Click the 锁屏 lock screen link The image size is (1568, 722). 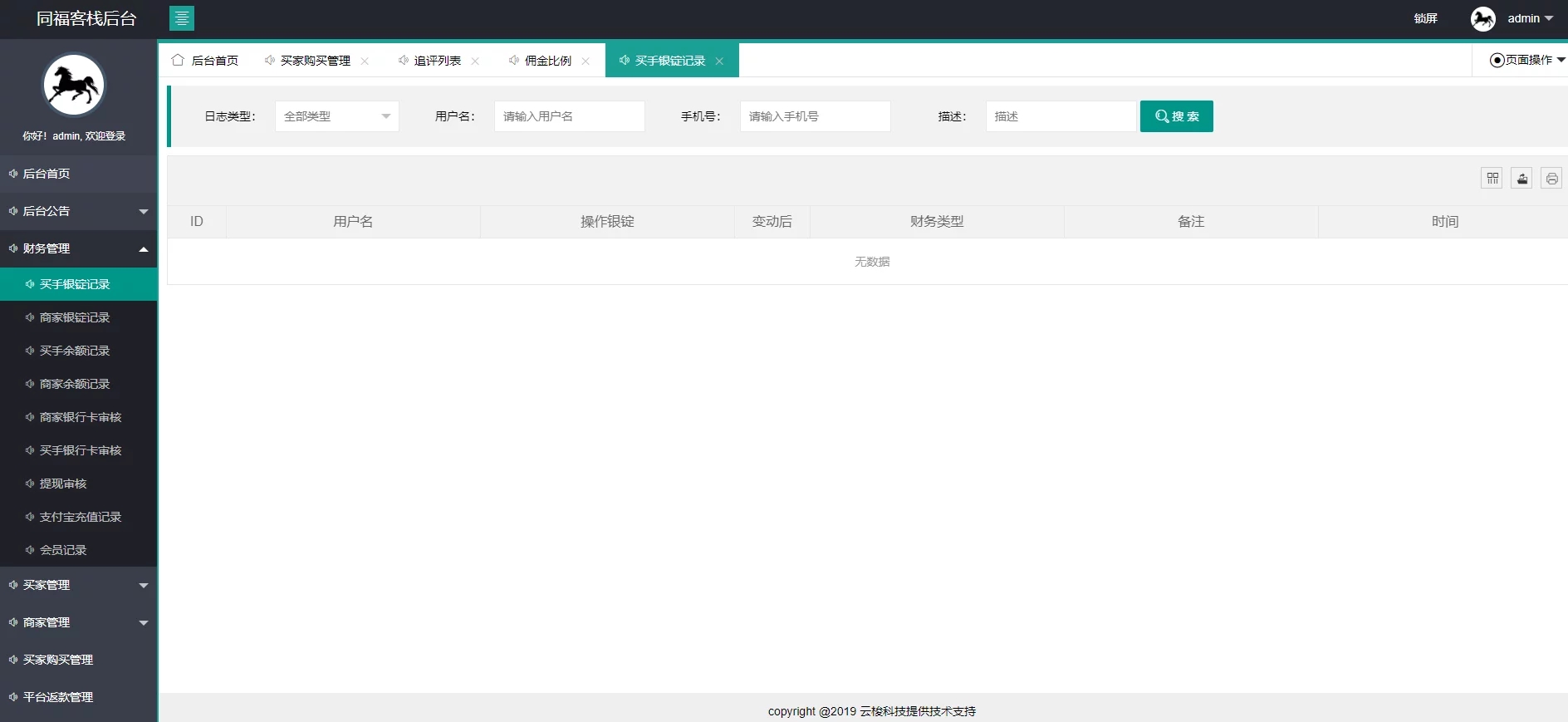(1425, 18)
